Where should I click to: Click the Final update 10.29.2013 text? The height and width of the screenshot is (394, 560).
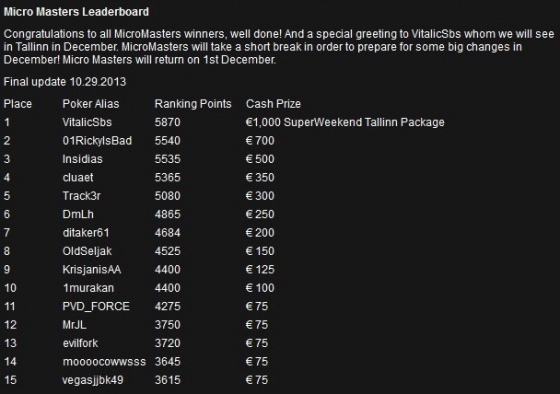pyautogui.click(x=65, y=82)
